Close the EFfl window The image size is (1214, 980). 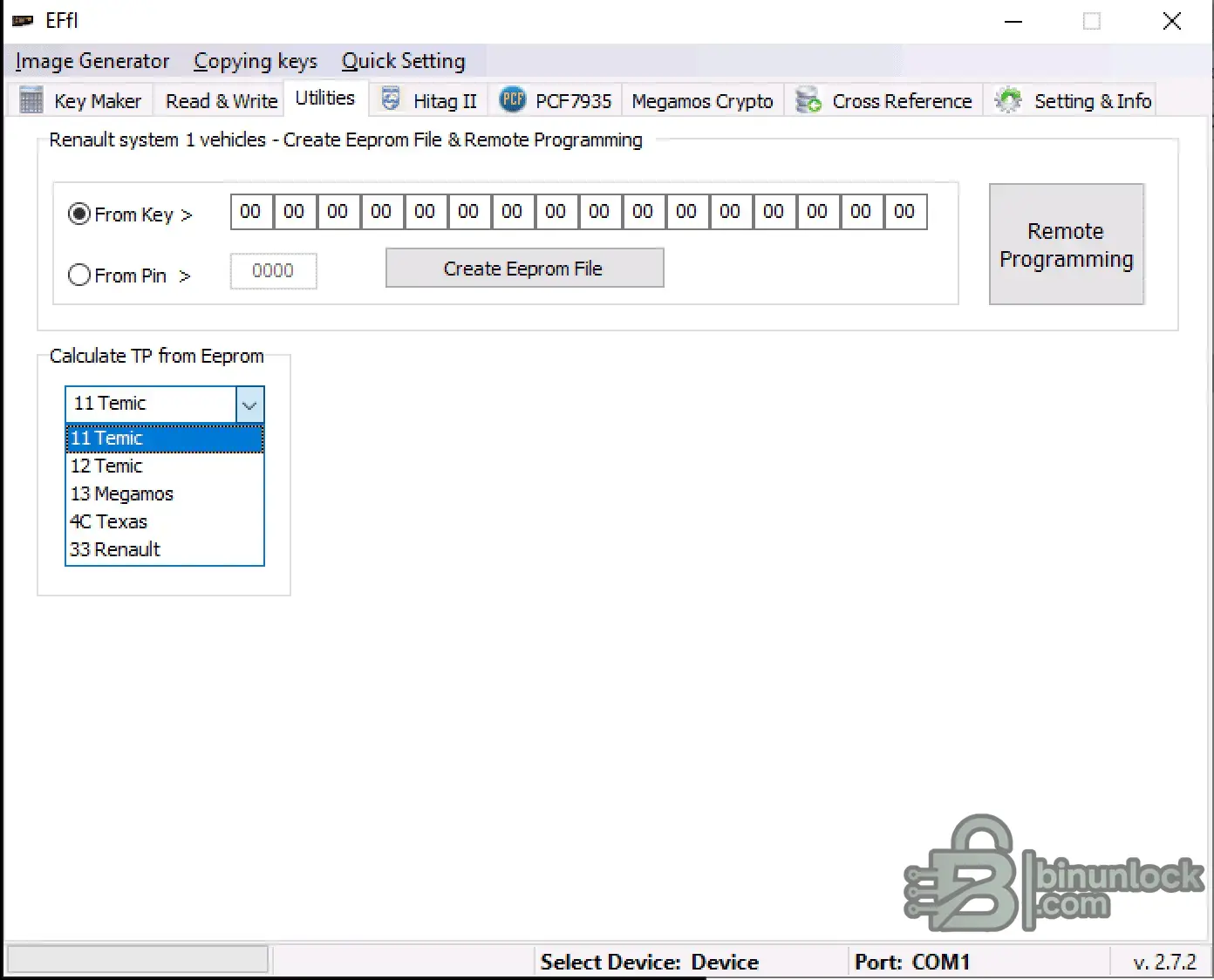coord(1172,21)
